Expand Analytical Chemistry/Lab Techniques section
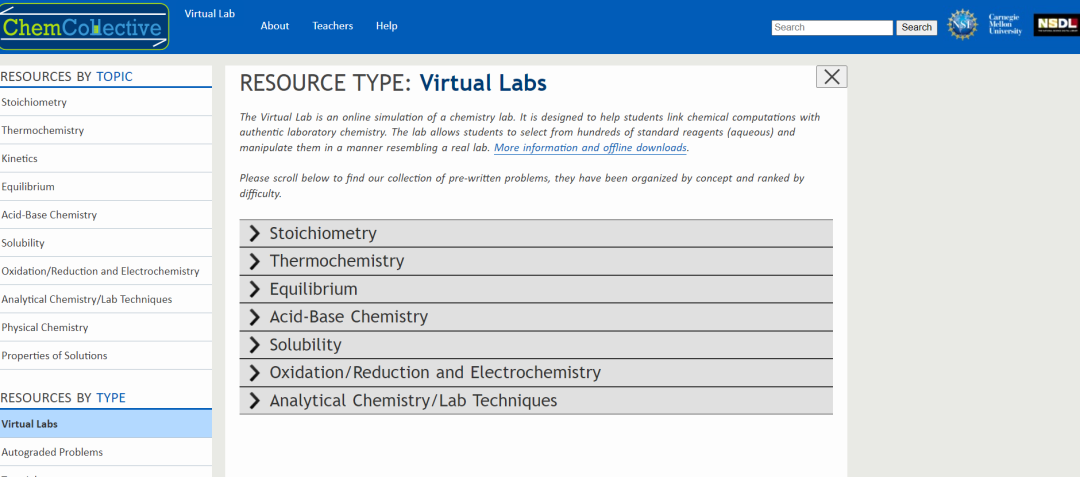1080x477 pixels. (x=536, y=401)
